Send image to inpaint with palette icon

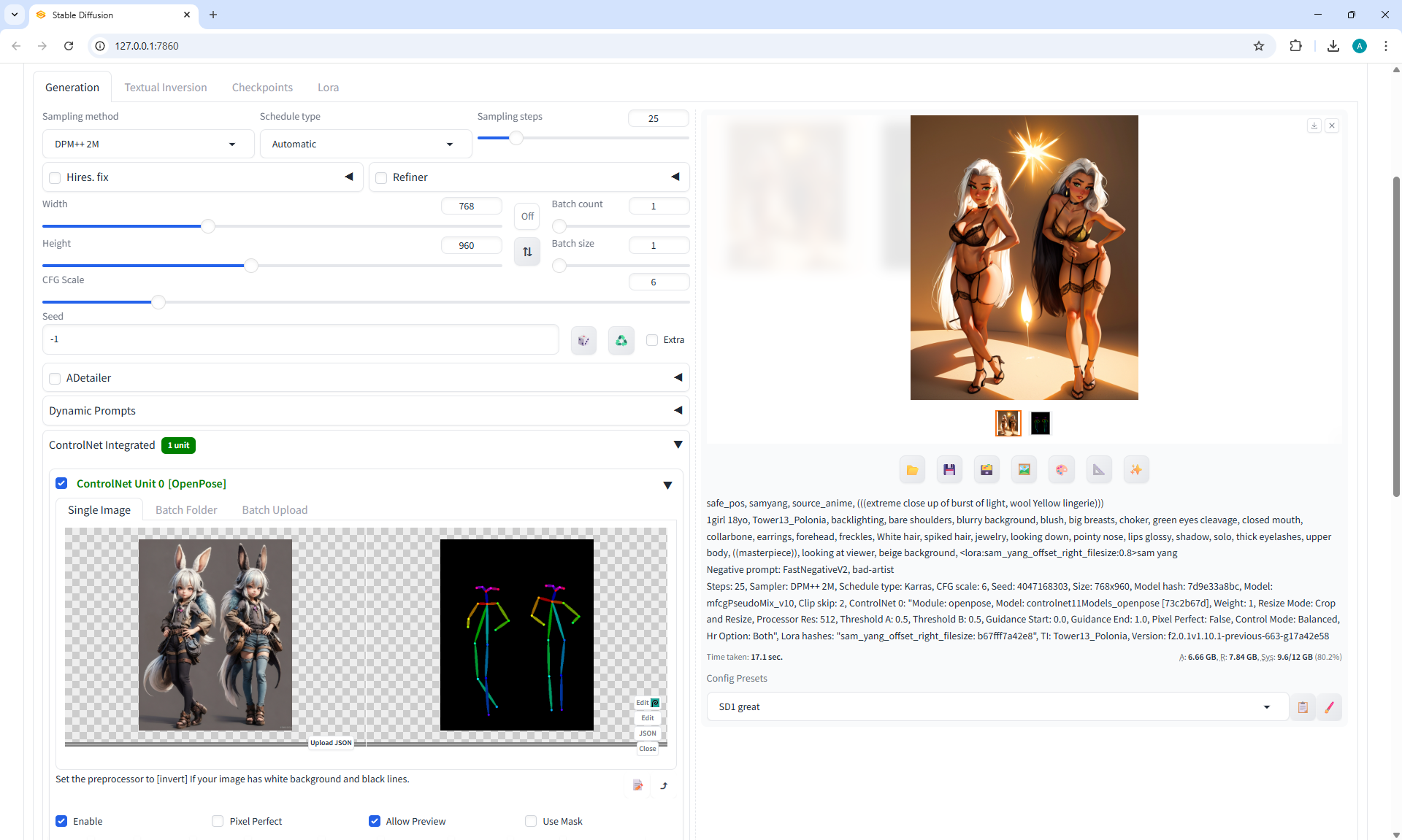pyautogui.click(x=1061, y=470)
